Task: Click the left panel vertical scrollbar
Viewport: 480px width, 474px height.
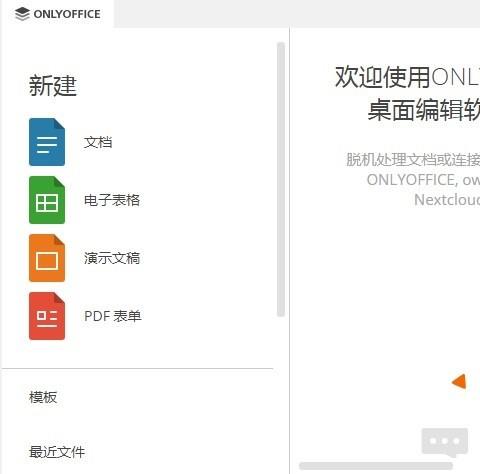Action: point(281,179)
